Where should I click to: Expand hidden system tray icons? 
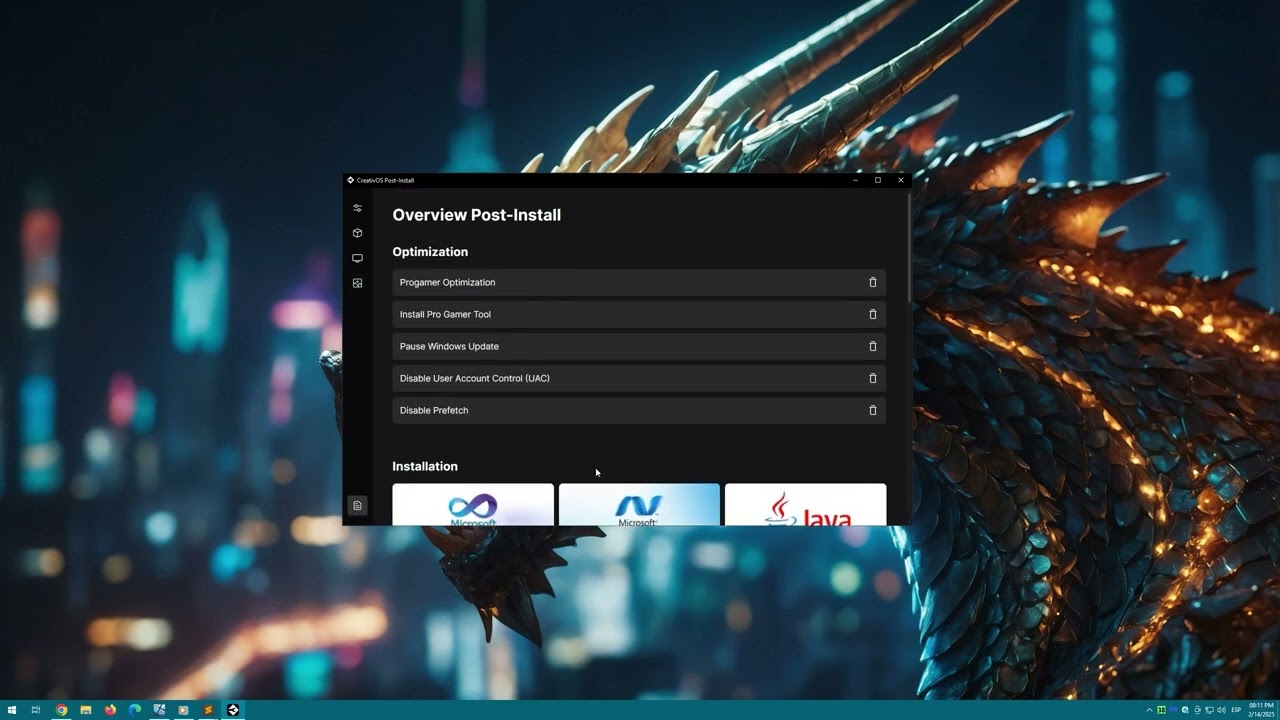1149,710
